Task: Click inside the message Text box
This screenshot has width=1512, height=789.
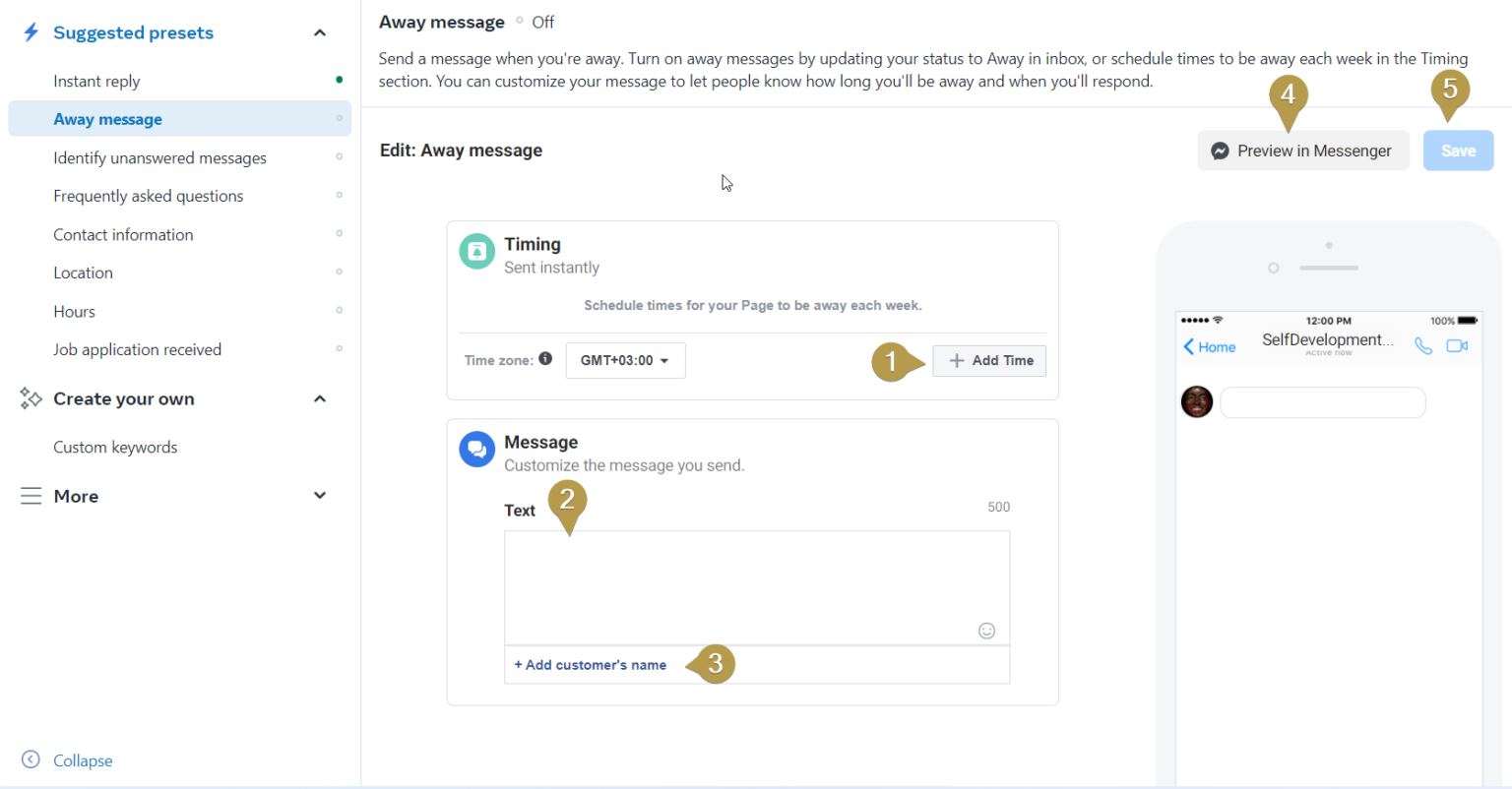Action: [x=757, y=587]
